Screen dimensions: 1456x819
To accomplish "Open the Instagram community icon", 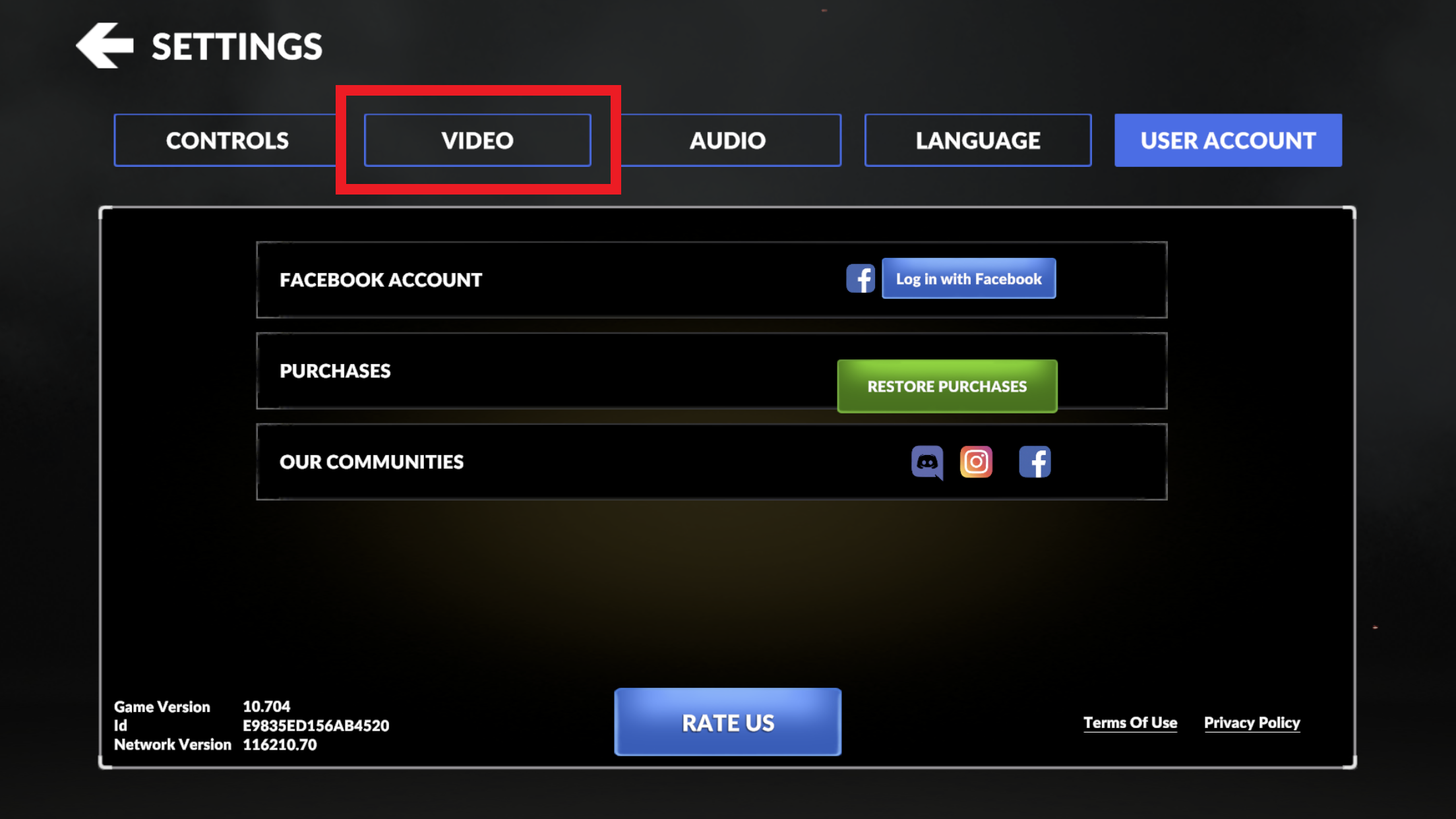I will click(976, 462).
